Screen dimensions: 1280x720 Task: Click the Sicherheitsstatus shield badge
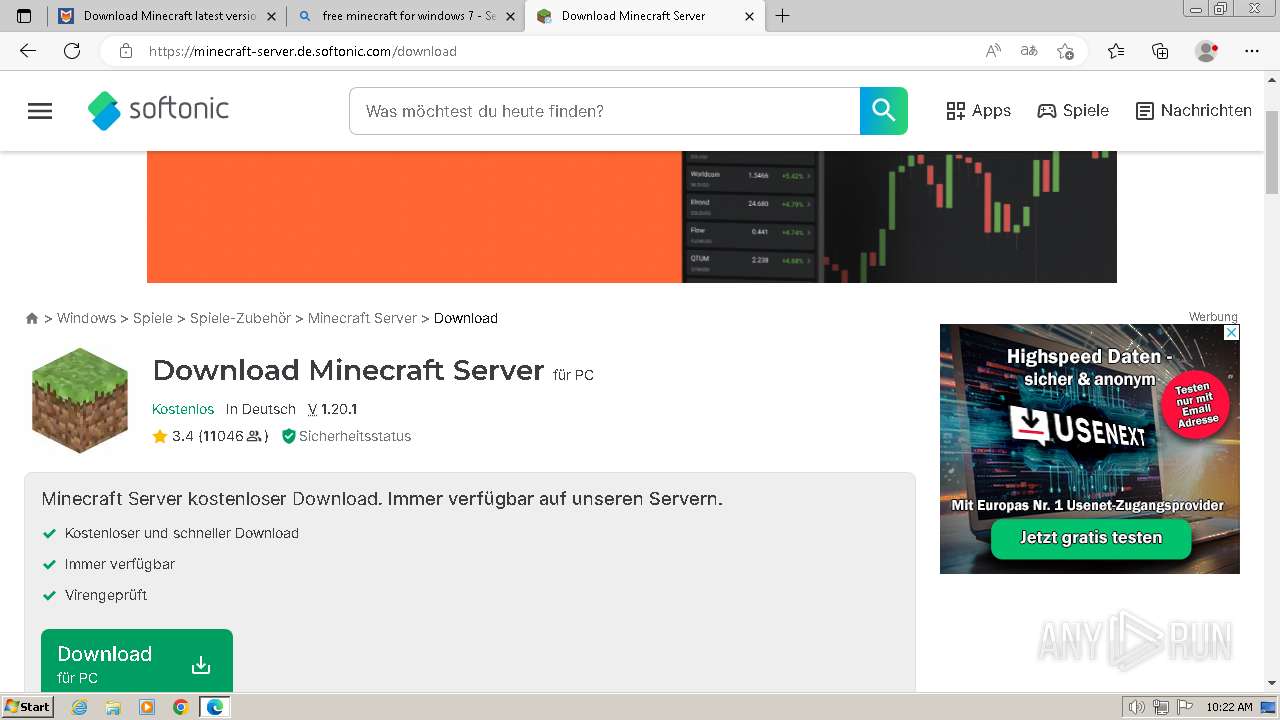tap(346, 436)
